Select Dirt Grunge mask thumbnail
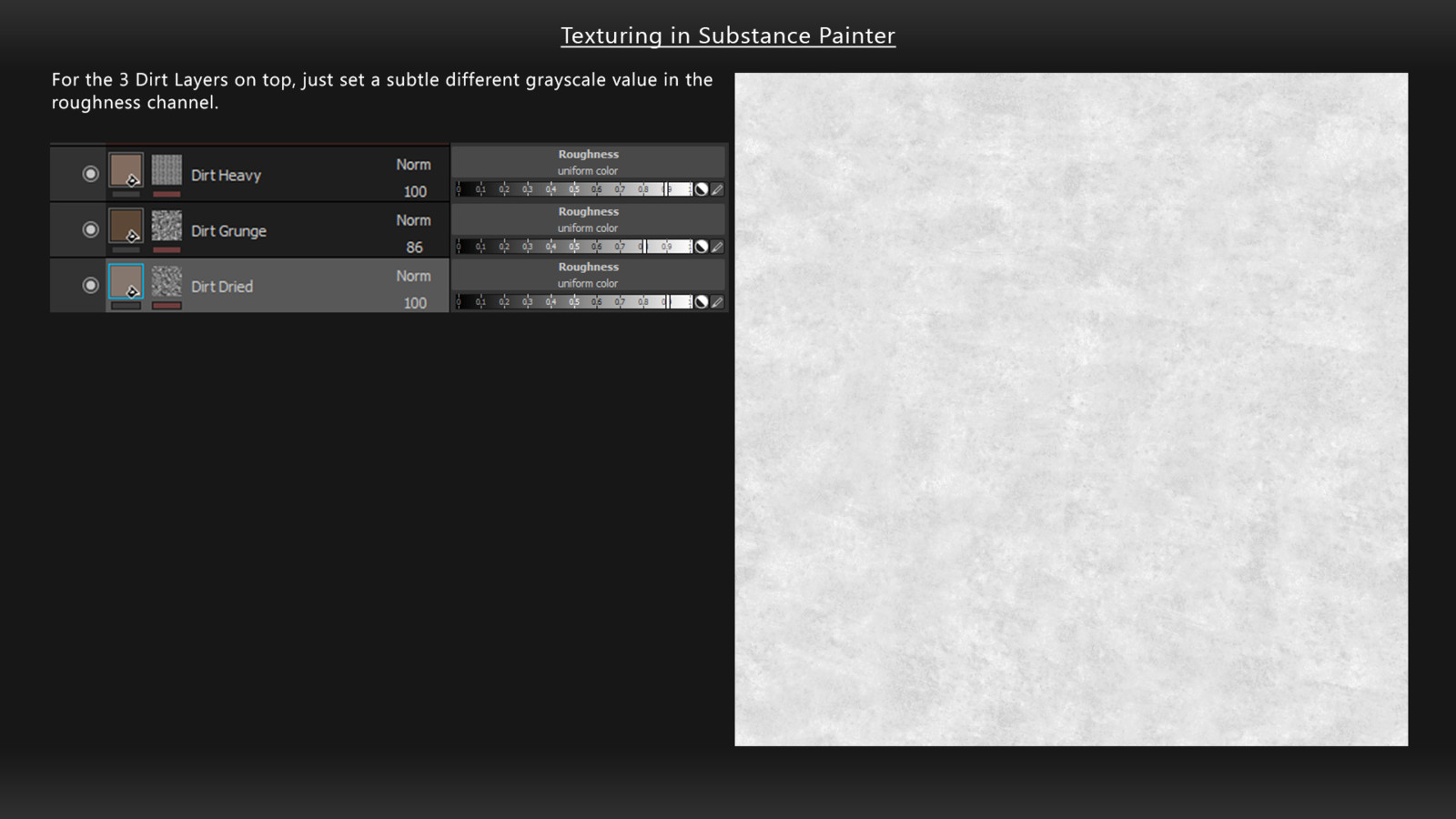1456x819 pixels. tap(167, 226)
